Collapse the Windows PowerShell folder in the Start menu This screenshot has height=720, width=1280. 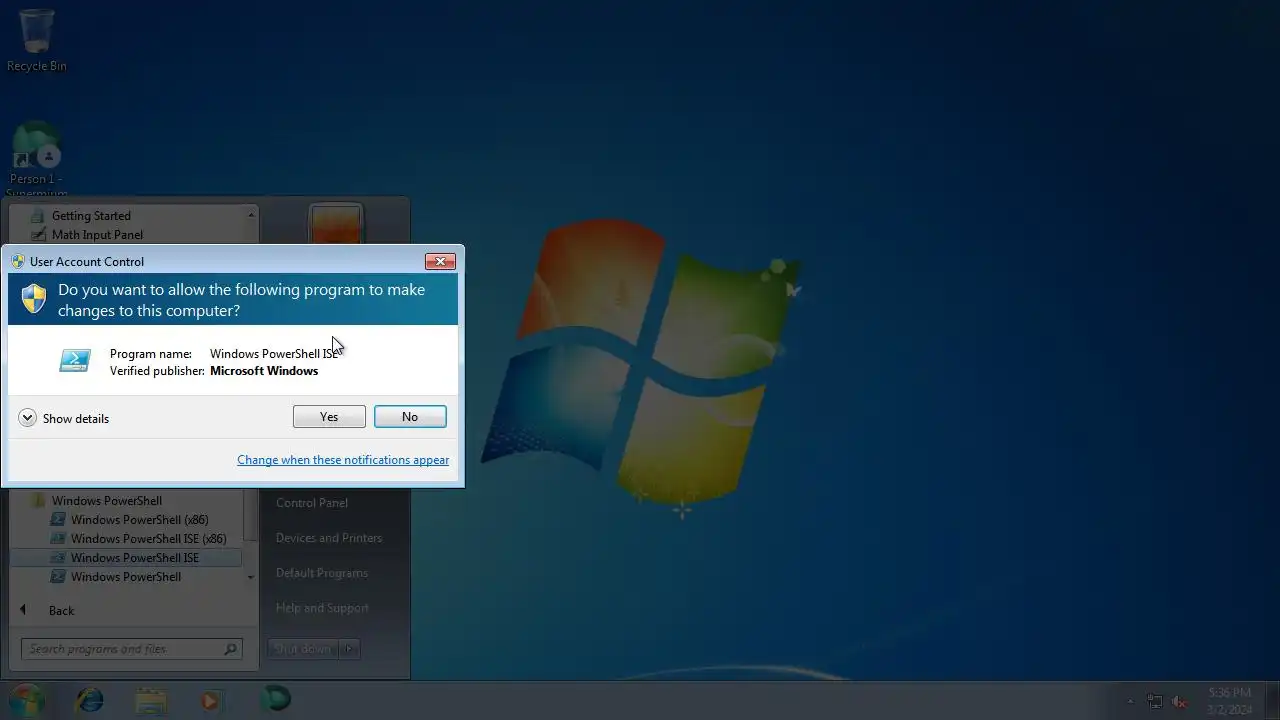[106, 501]
